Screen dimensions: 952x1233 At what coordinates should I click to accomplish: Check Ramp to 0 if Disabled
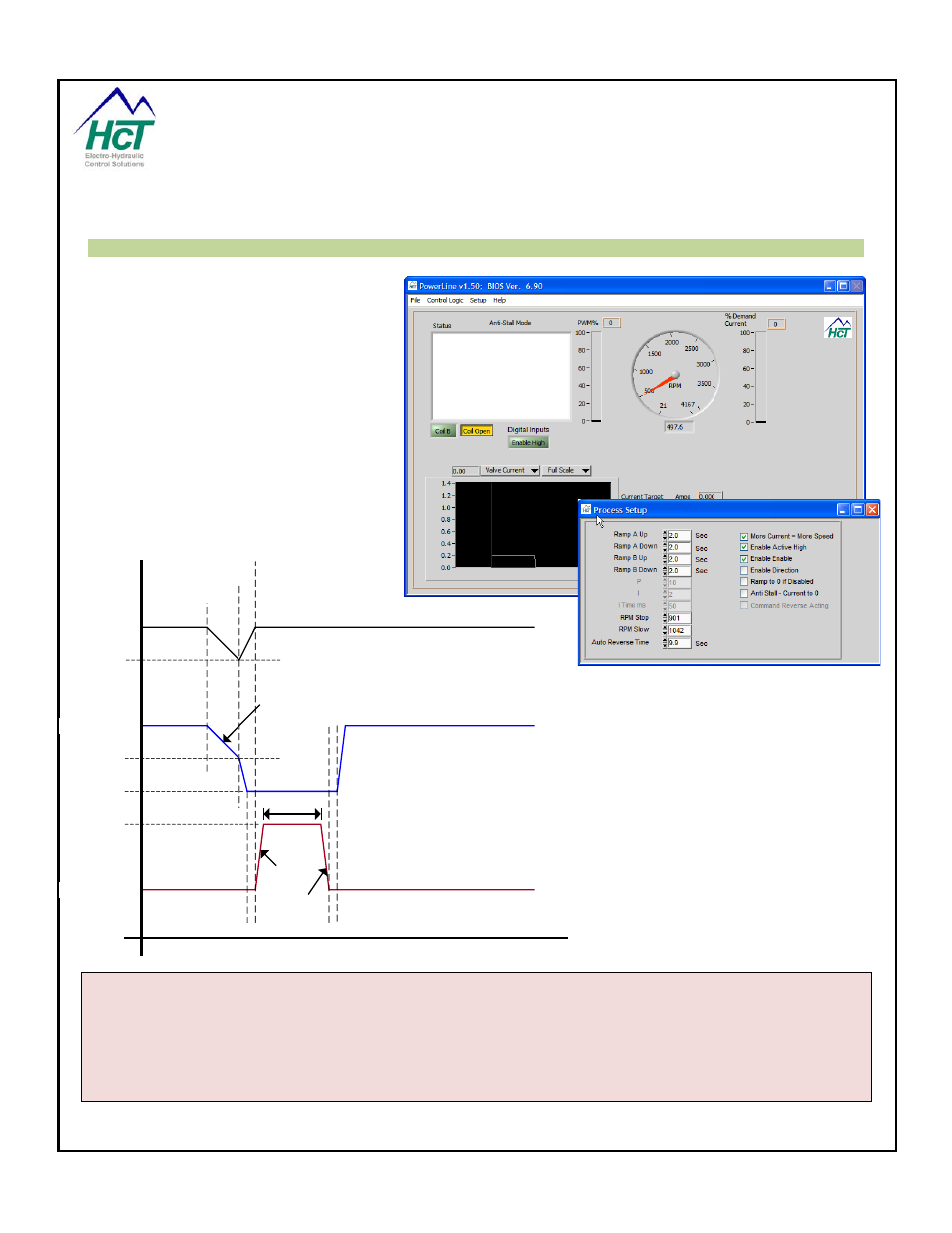pyautogui.click(x=744, y=581)
